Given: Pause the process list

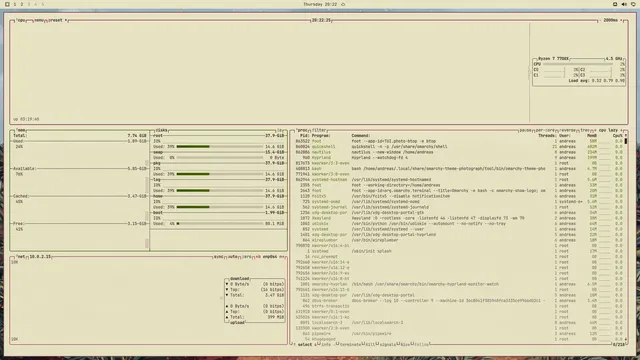Looking at the screenshot, I should click(x=525, y=130).
